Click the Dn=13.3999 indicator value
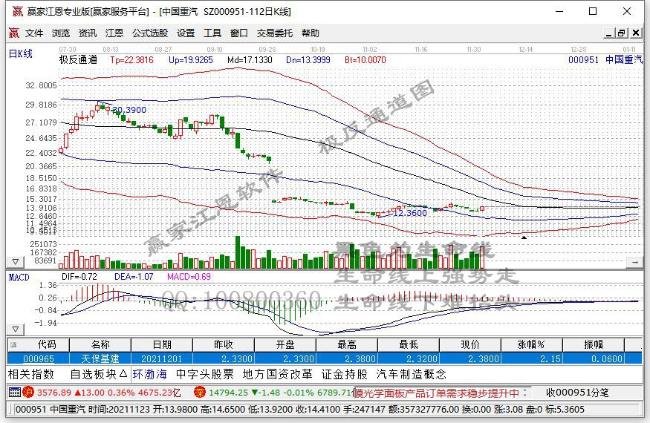This screenshot has width=650, height=423. (x=308, y=60)
